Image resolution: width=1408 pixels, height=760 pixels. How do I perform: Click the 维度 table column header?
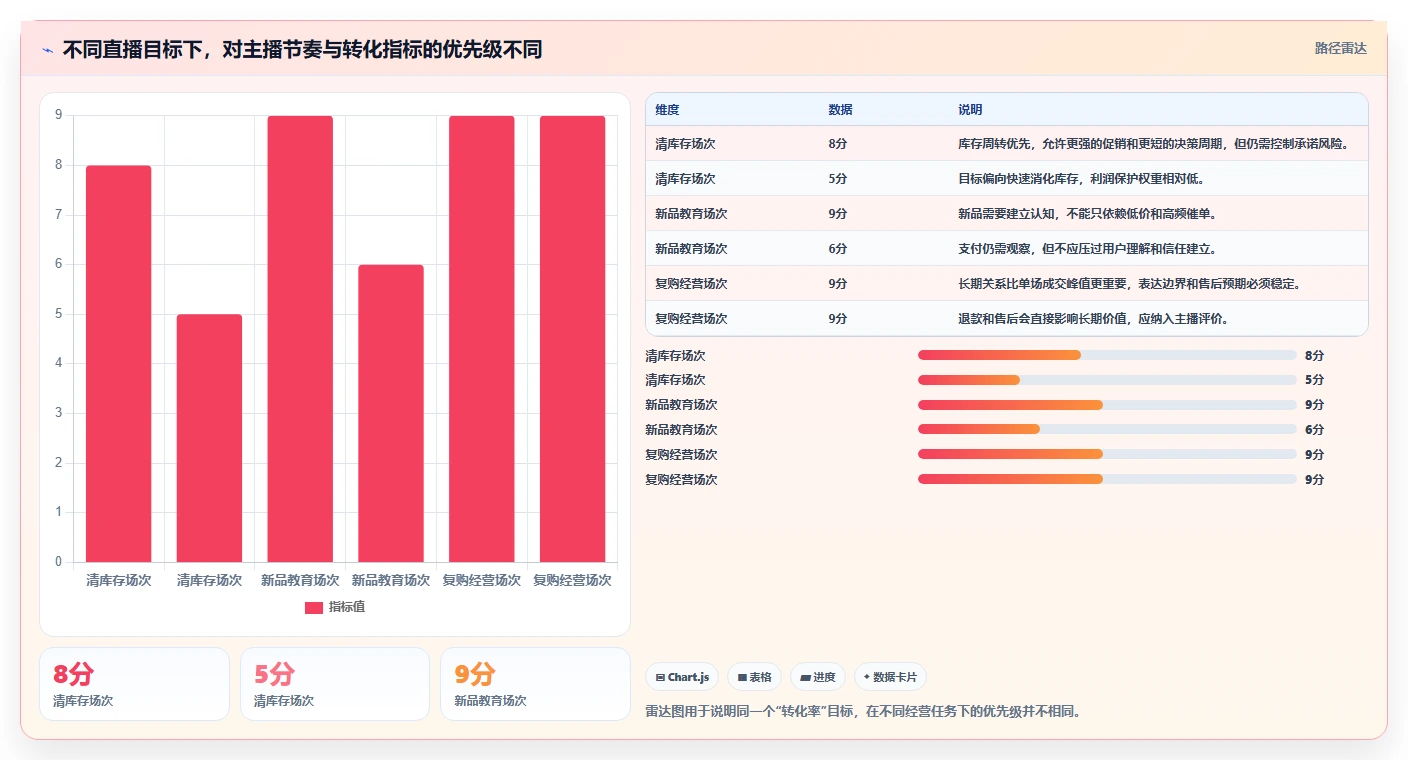pos(667,110)
